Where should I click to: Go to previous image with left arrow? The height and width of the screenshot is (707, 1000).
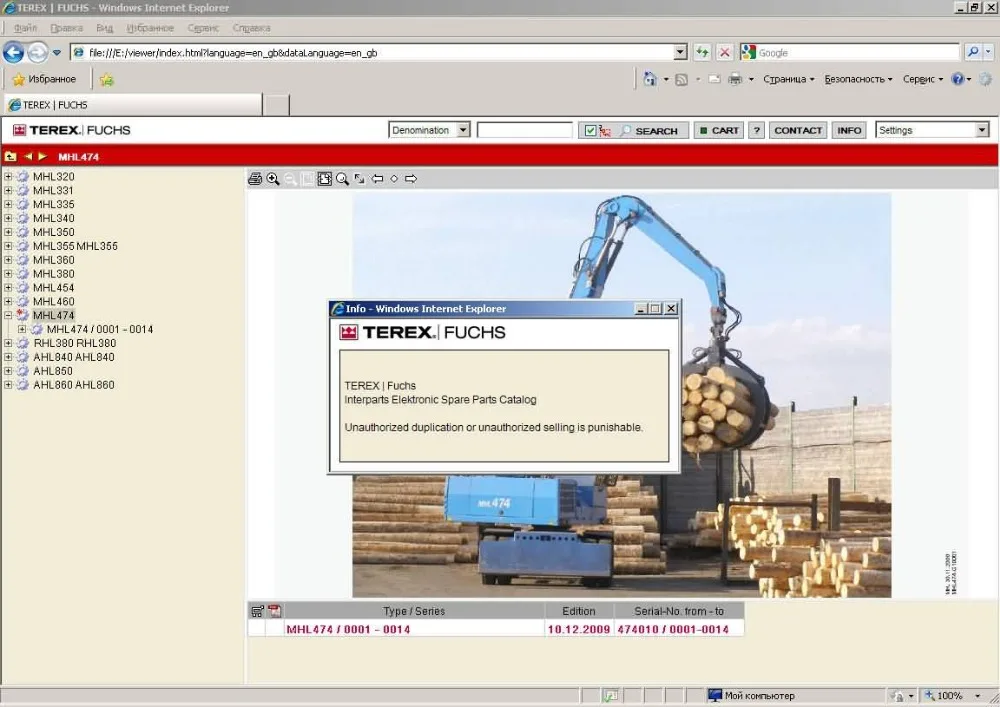377,179
